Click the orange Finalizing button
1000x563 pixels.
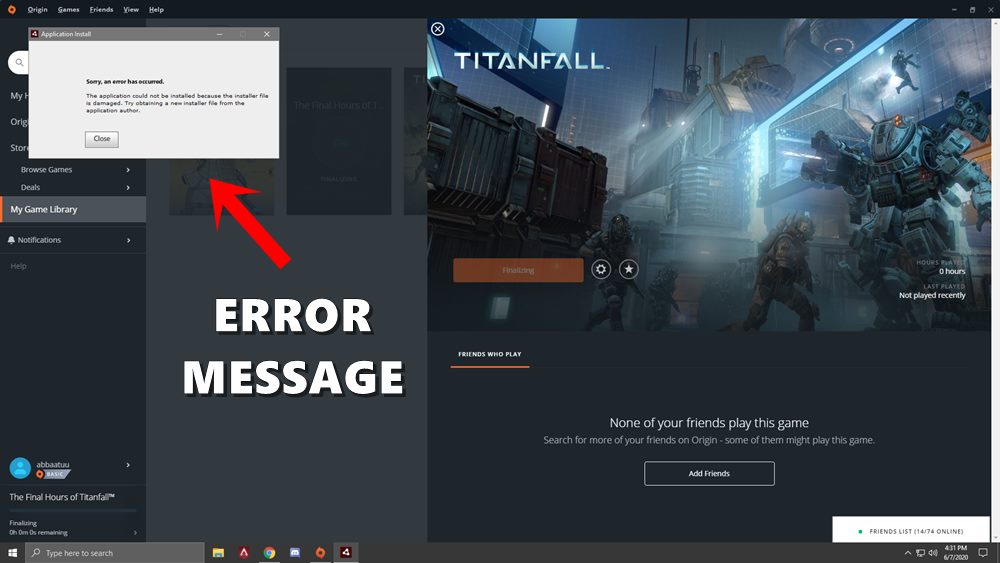click(518, 270)
